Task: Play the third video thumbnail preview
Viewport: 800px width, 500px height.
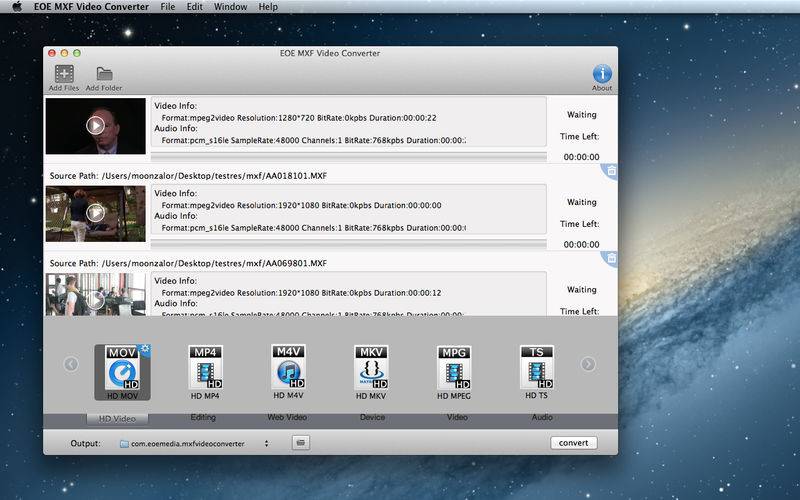Action: 95,300
